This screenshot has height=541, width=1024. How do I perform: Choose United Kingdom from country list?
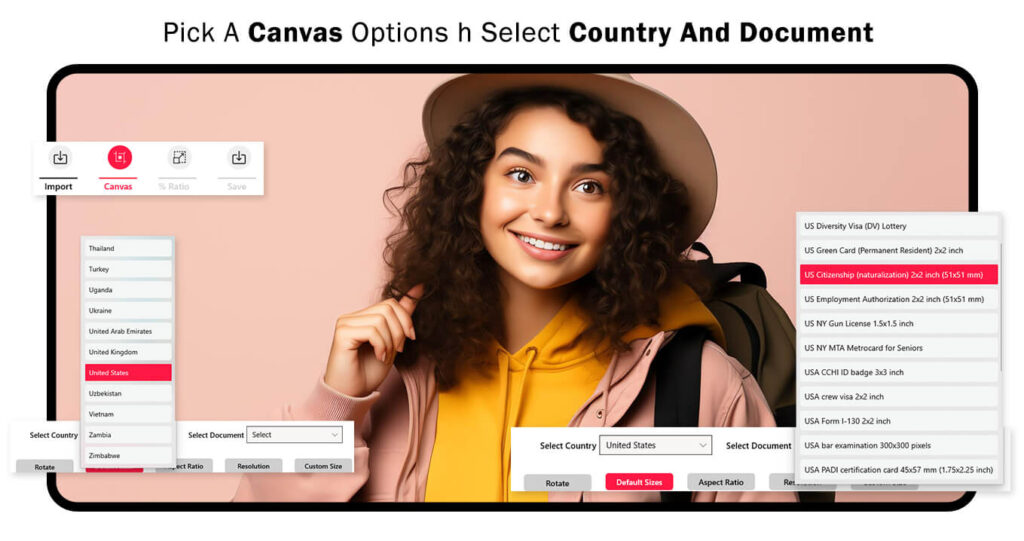tap(128, 352)
